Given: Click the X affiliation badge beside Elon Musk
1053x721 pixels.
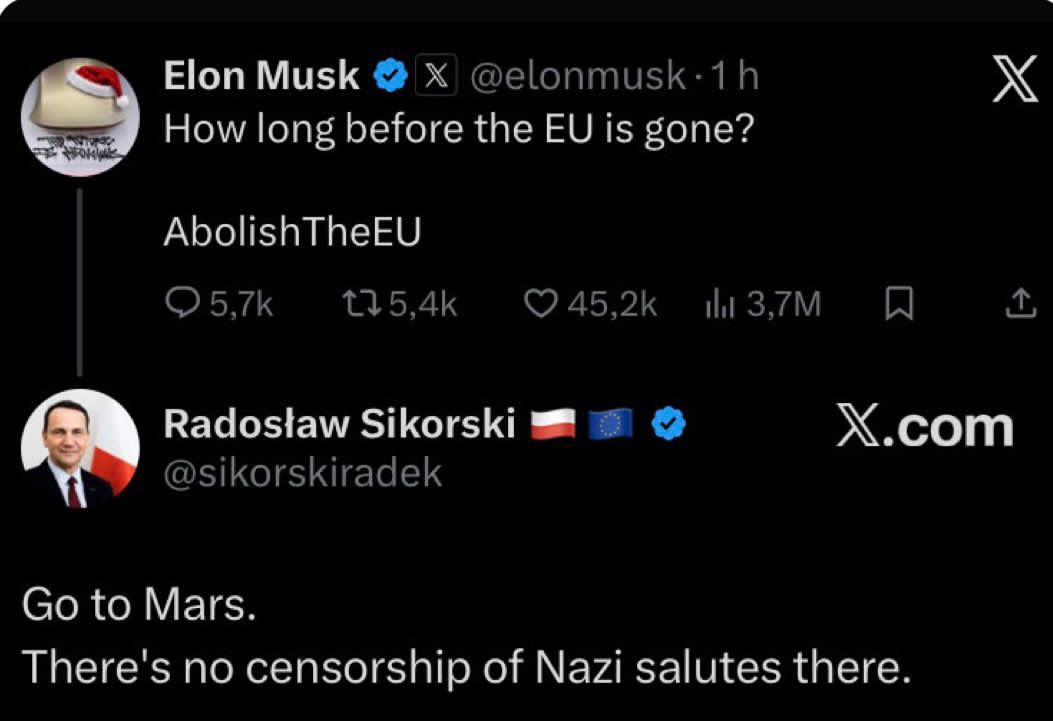Looking at the screenshot, I should click(434, 76).
